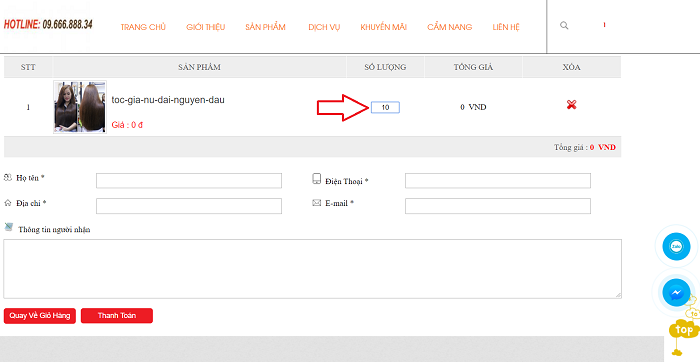This screenshot has width=700, height=362.
Task: Open toc-gia-nu-dai-nguyen-dau product link
Action: point(168,100)
